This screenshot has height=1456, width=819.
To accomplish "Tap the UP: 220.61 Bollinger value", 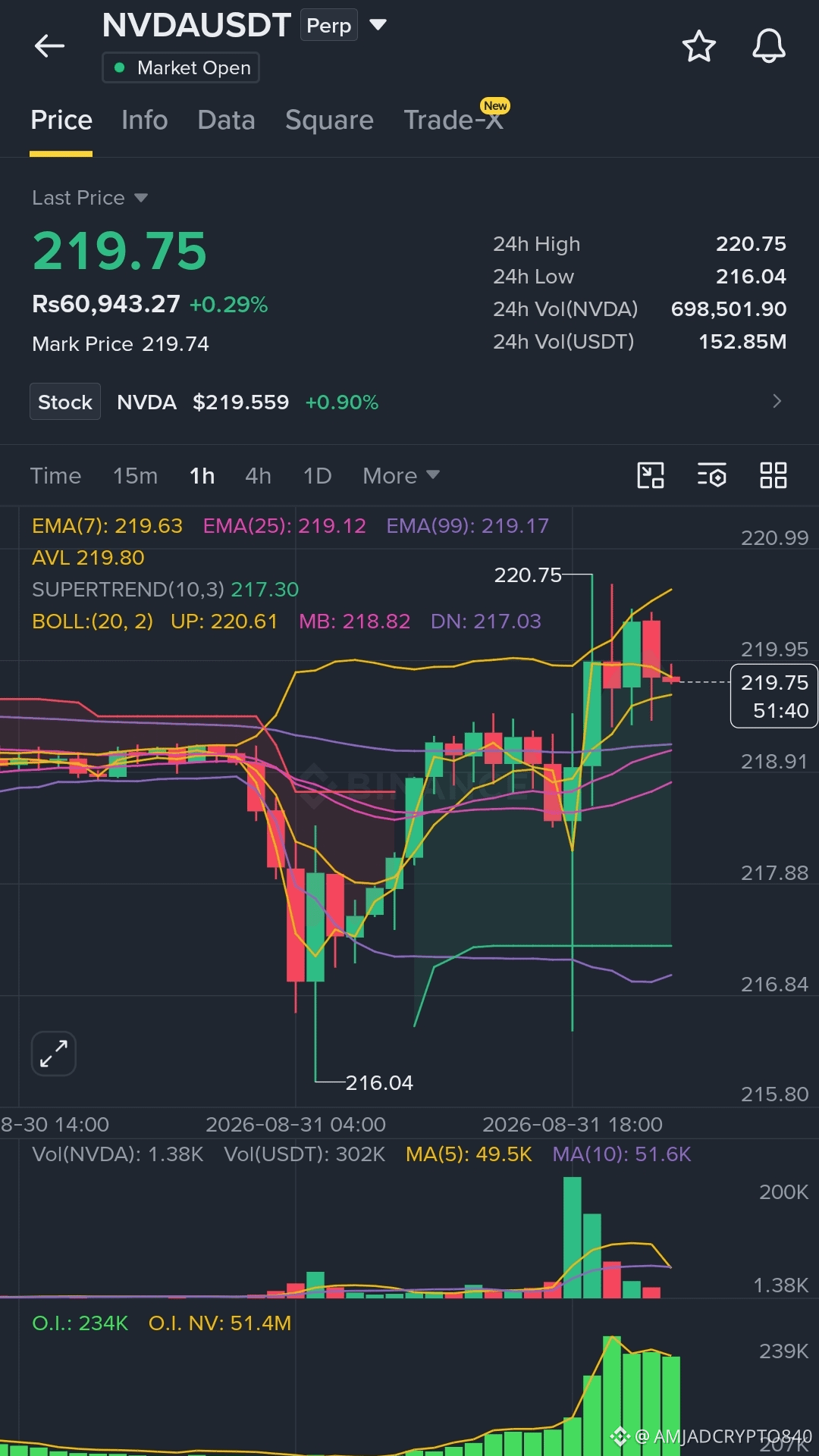I will point(224,621).
